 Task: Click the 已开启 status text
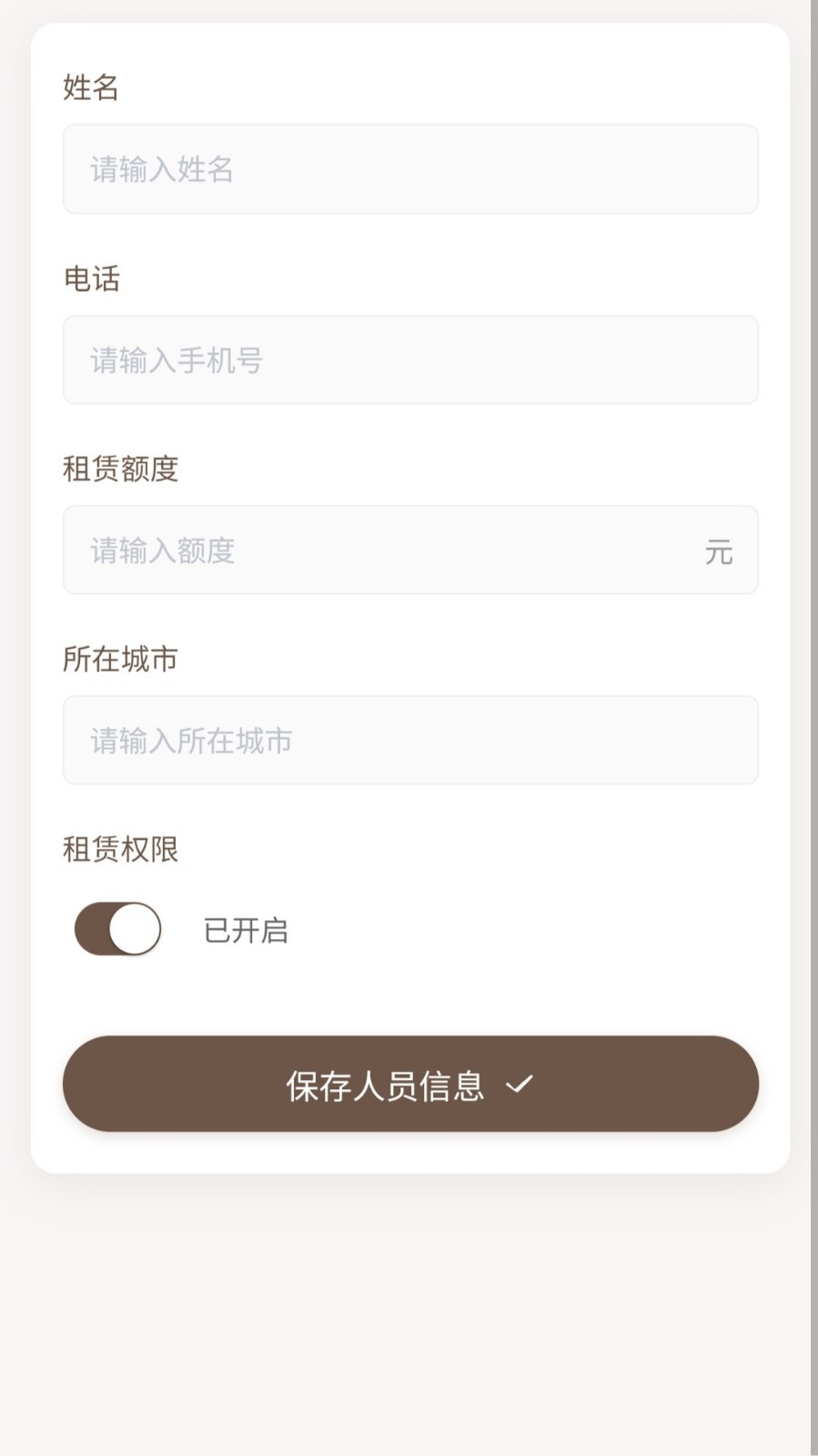(x=246, y=930)
